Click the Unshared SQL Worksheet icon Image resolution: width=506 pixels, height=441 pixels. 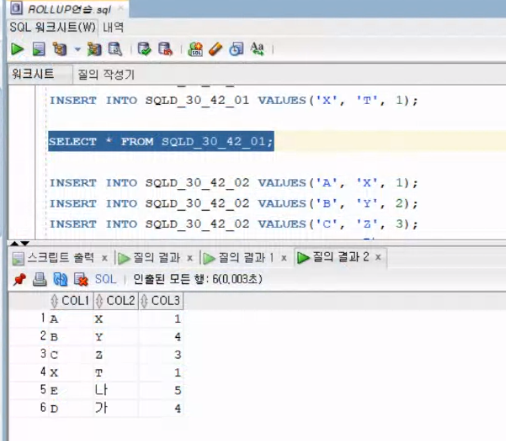(195, 49)
